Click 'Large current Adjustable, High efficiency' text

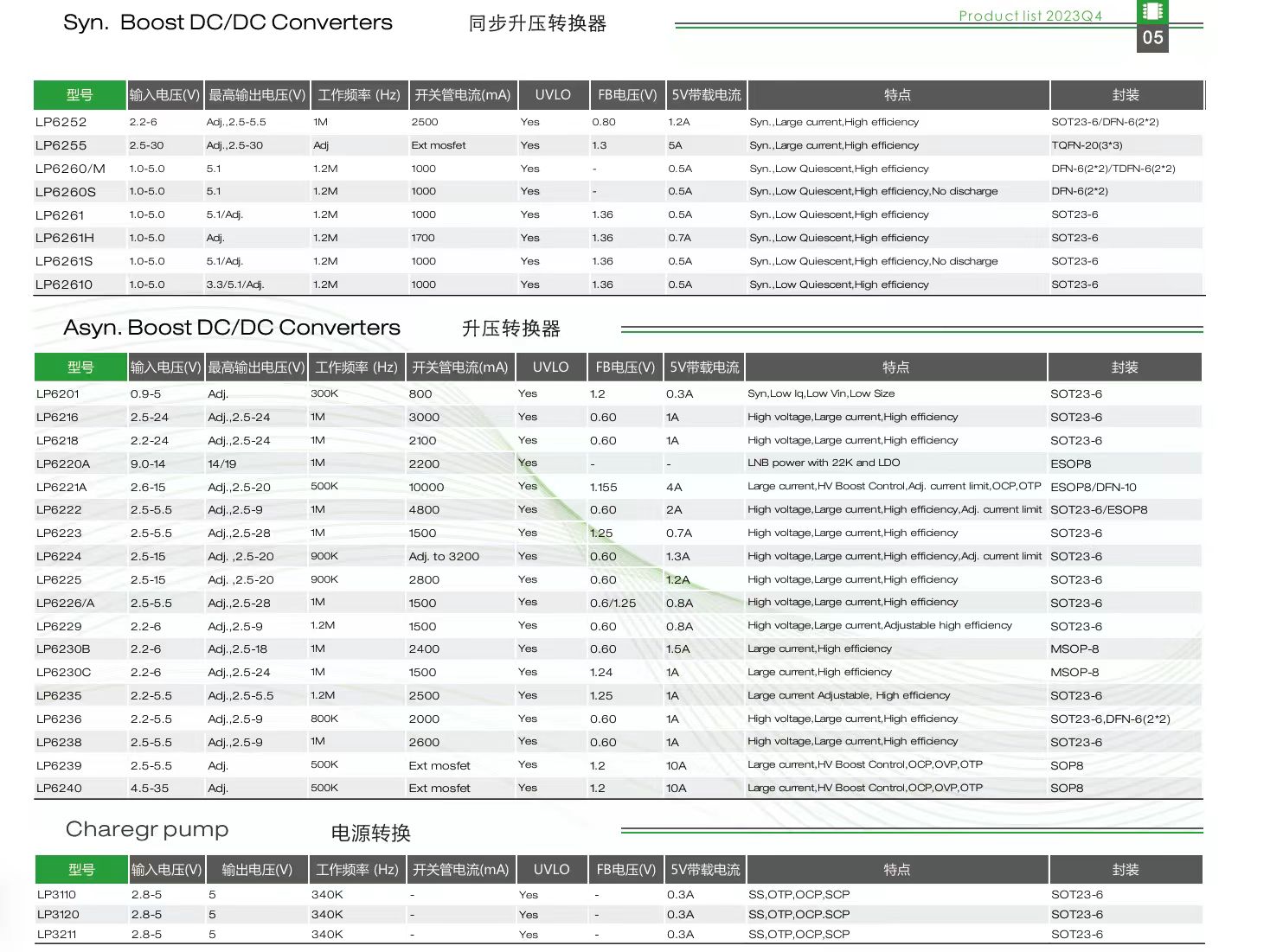coord(849,695)
